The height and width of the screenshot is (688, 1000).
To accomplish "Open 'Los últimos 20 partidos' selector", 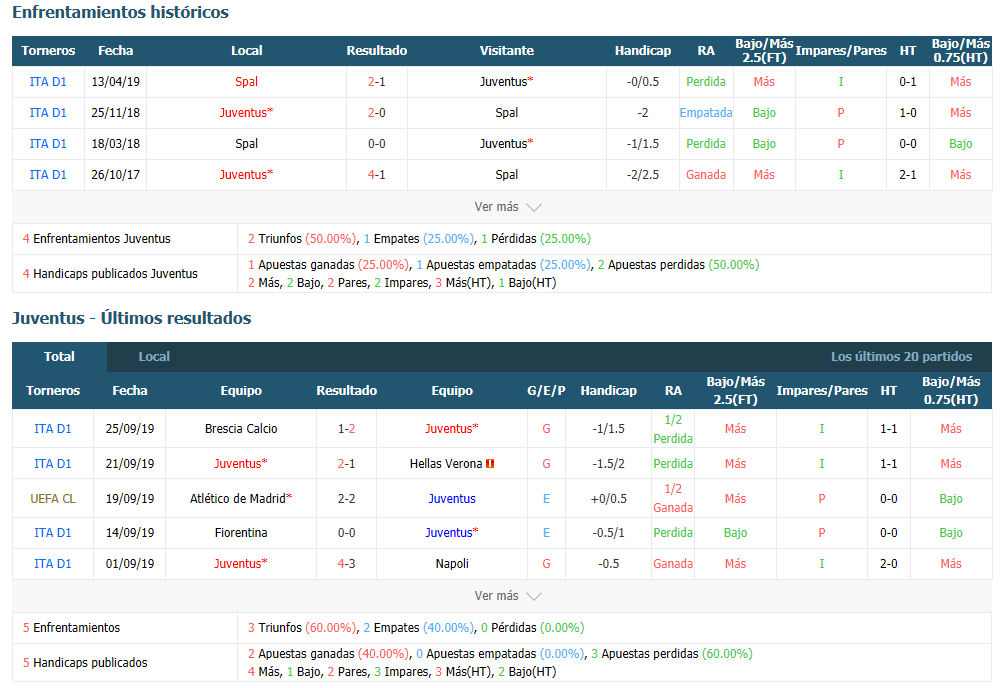I will pyautogui.click(x=901, y=356).
